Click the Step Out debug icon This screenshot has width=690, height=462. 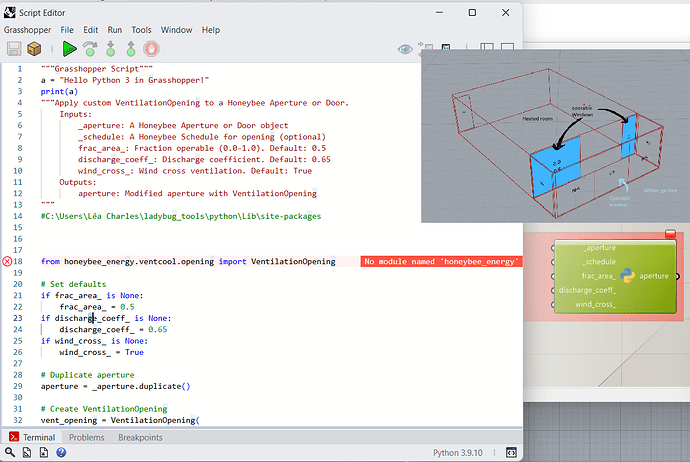point(130,48)
